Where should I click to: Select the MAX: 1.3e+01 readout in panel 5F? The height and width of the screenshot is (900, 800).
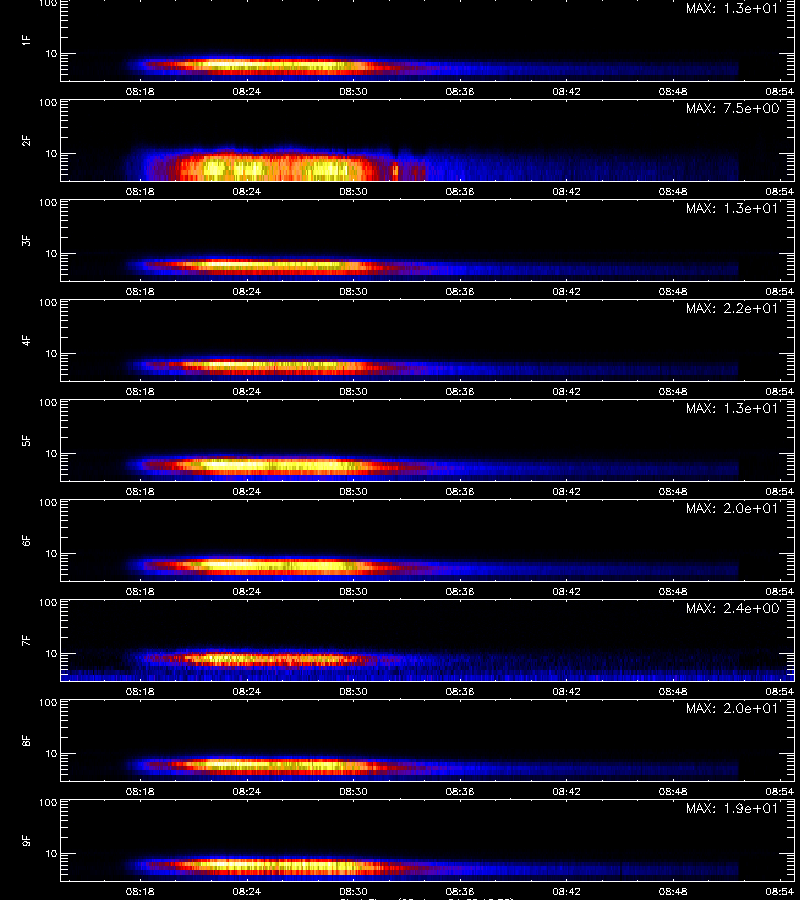tap(732, 408)
